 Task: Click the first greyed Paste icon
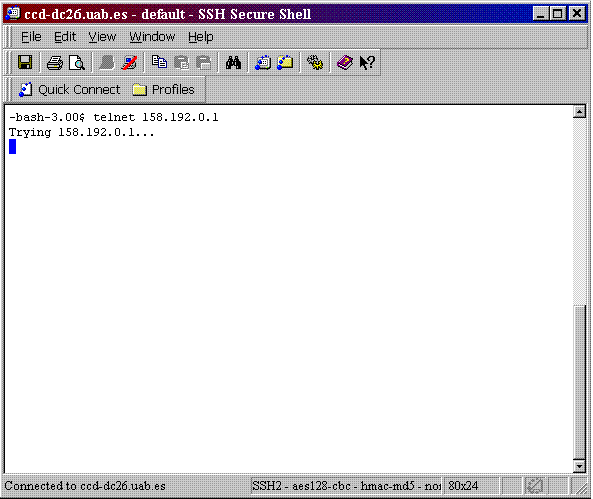tap(182, 62)
